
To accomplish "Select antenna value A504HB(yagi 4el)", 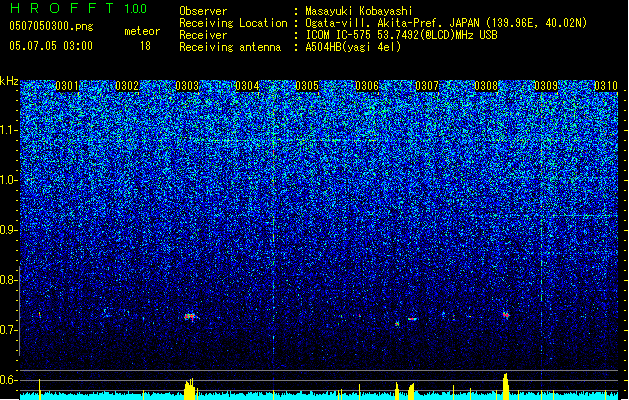I will point(353,47).
